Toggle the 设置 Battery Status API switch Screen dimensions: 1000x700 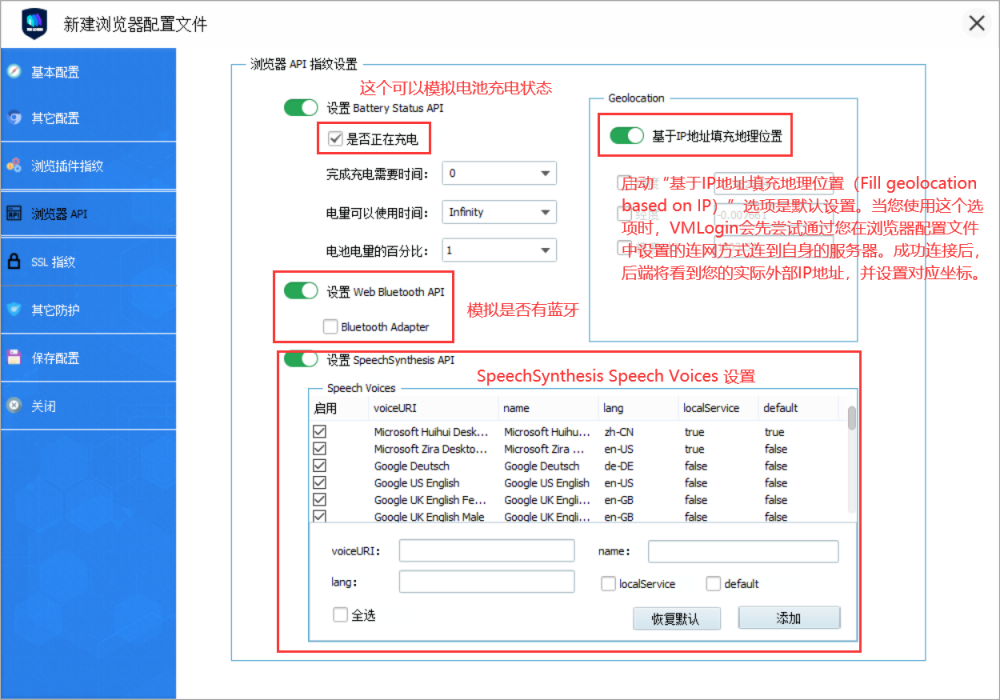coord(301,108)
